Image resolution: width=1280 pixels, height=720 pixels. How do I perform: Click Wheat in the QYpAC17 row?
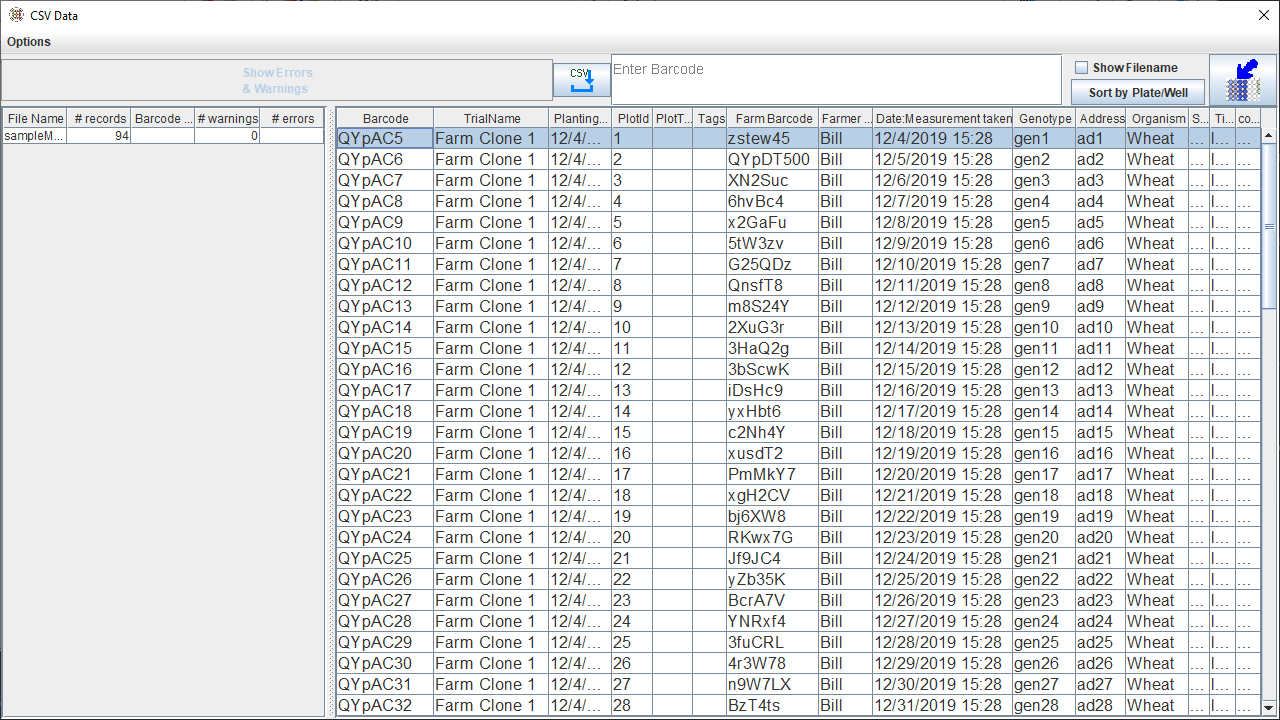coord(1158,390)
